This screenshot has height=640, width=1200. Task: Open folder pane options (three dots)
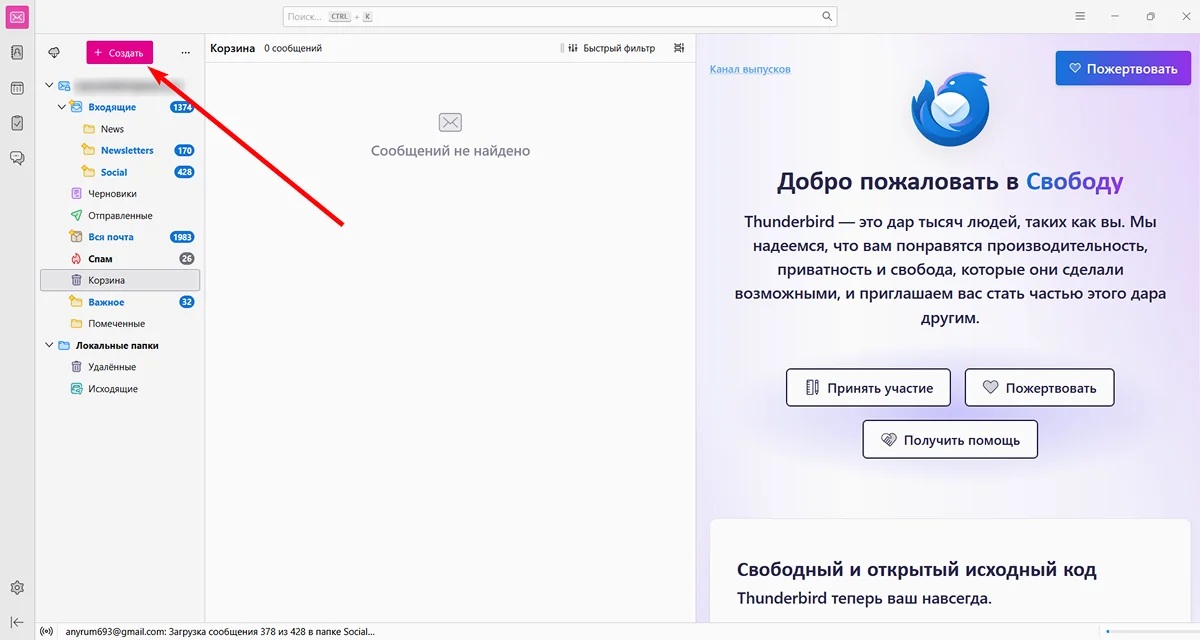[x=185, y=52]
